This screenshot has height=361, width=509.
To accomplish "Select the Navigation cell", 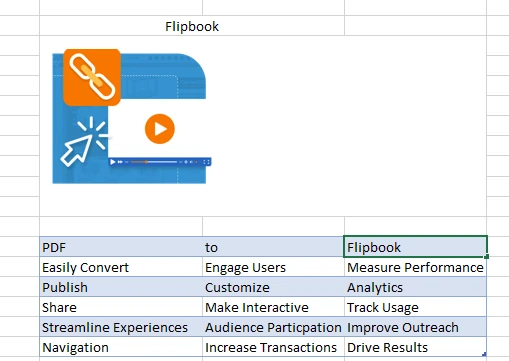I will [x=121, y=347].
